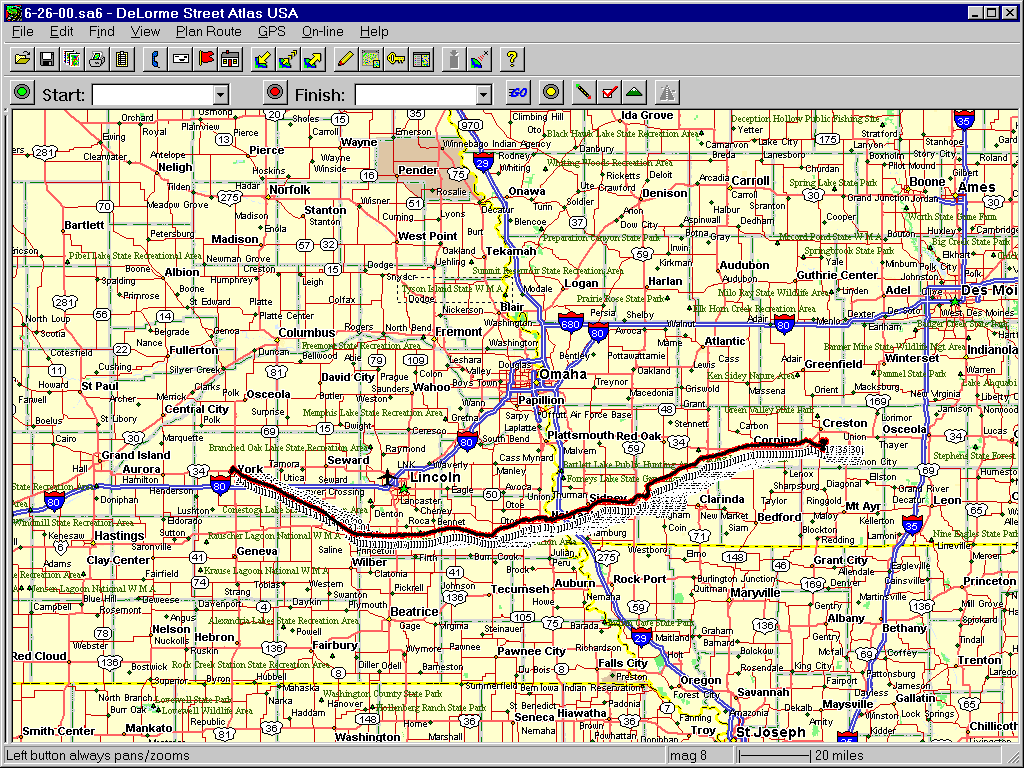Open help via yellow question mark icon

pos(511,60)
